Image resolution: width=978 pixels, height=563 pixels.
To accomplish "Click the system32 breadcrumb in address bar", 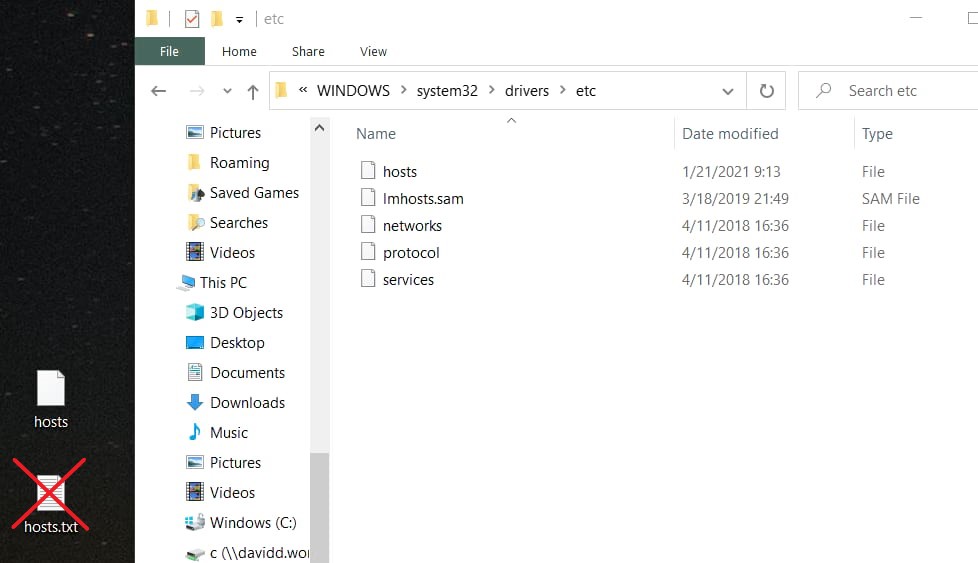I will point(447,91).
